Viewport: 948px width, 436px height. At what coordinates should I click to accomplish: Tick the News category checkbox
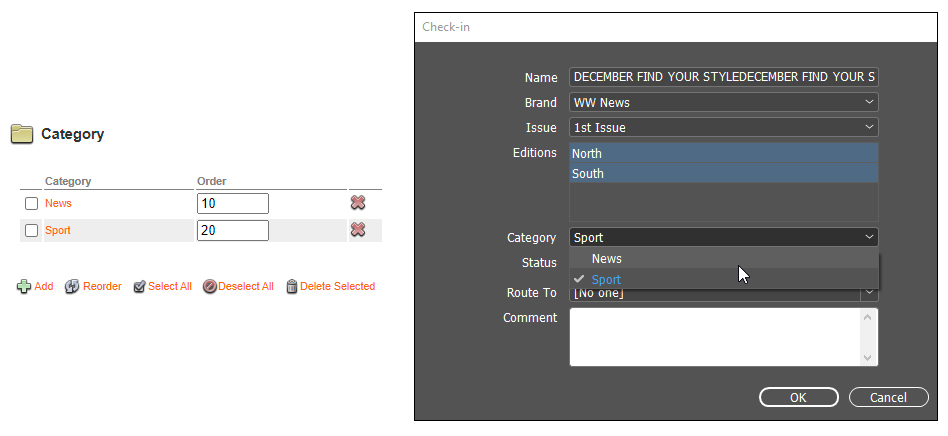[31, 204]
